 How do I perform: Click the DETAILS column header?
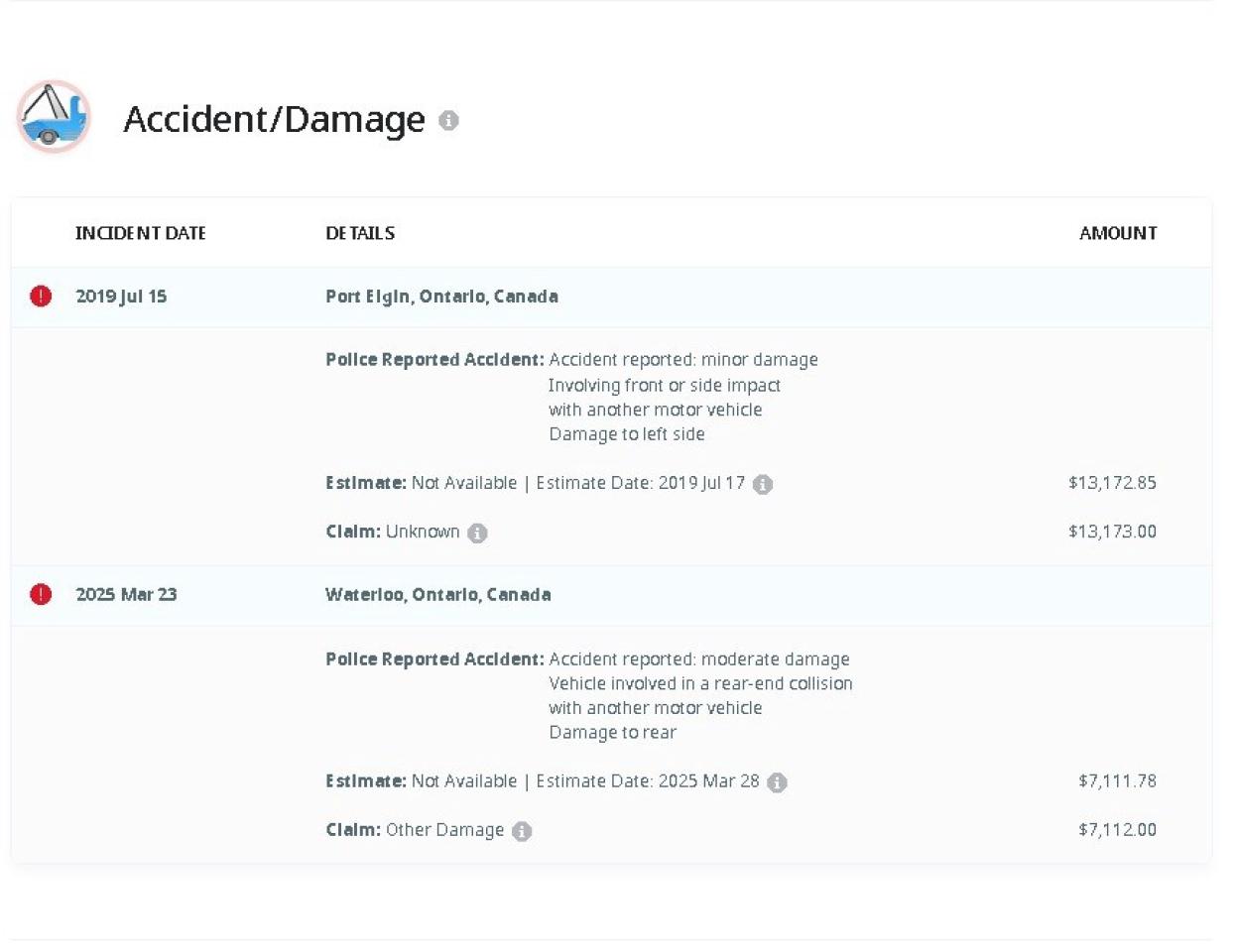click(x=360, y=233)
